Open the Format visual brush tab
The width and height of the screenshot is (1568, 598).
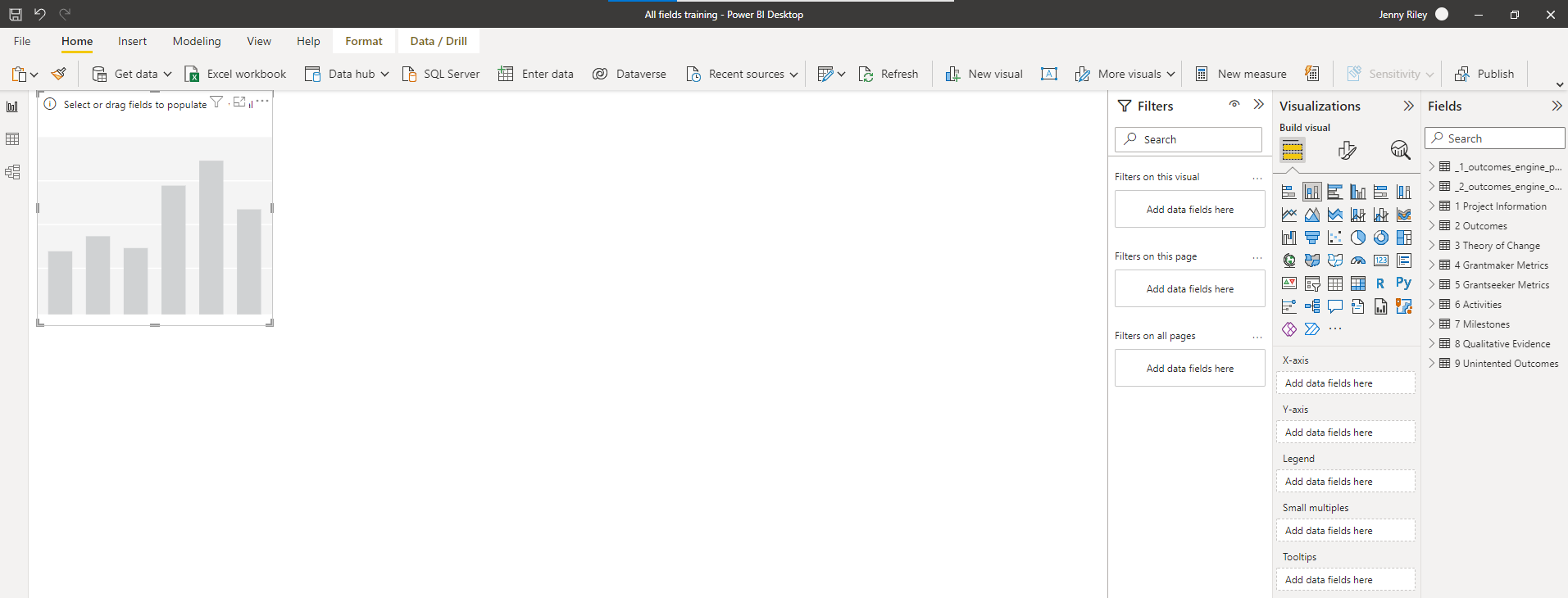click(1347, 150)
